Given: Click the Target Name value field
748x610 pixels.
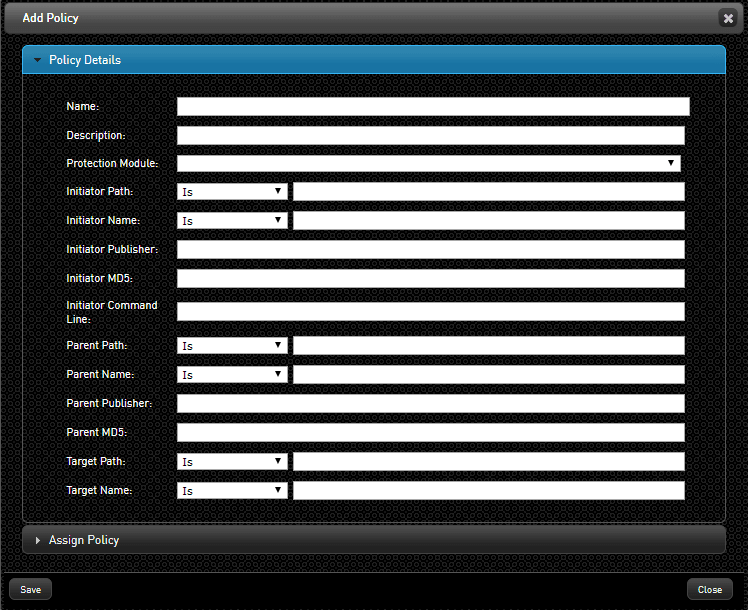Looking at the screenshot, I should click(x=488, y=491).
